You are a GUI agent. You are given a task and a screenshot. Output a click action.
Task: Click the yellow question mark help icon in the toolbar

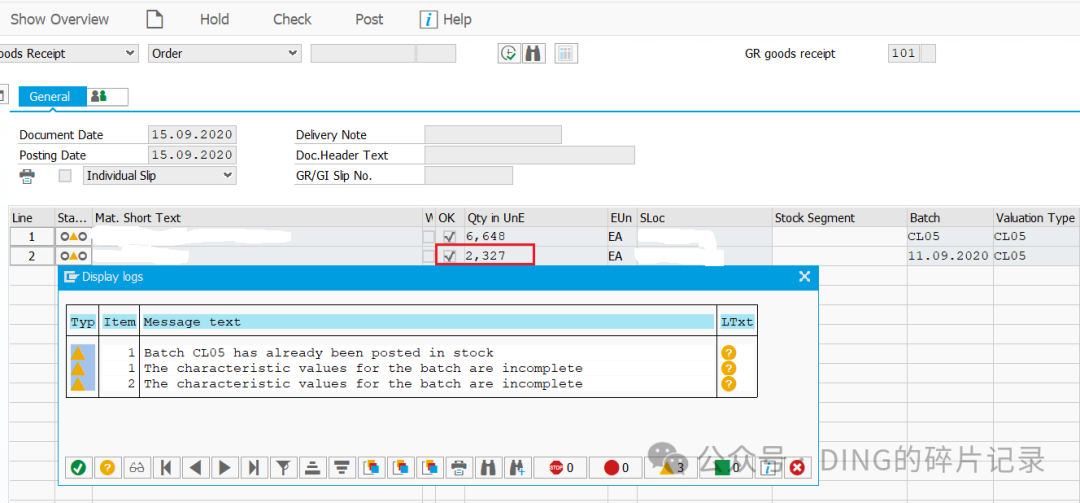(x=107, y=468)
